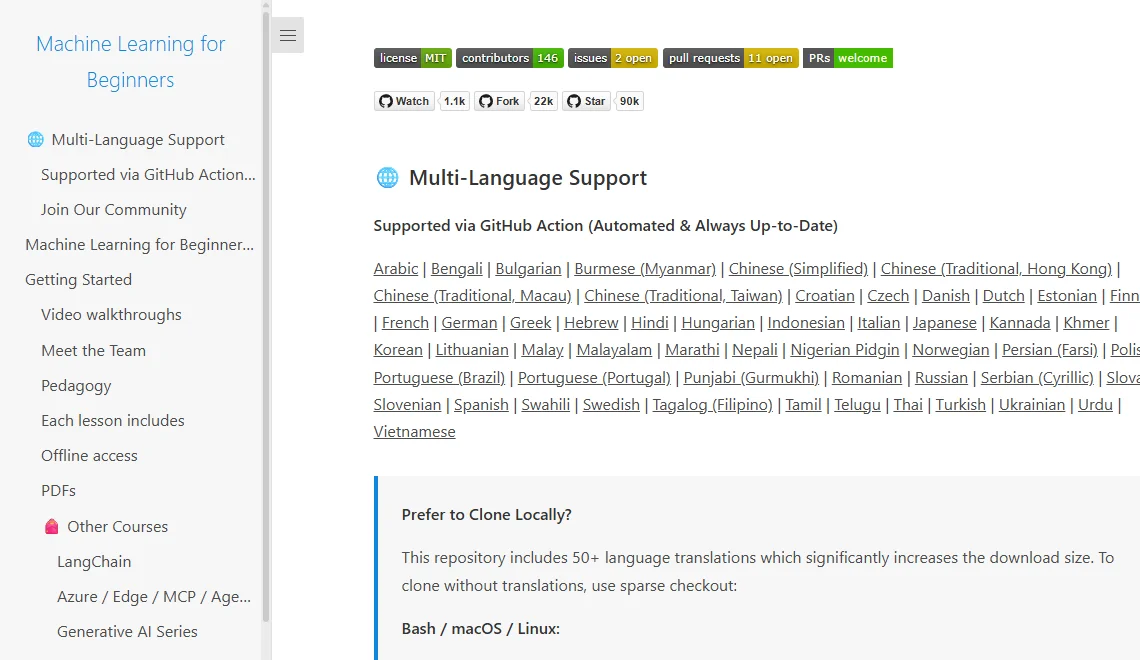The height and width of the screenshot is (660, 1140).
Task: Click the sidebar globe icon
Action: (35, 139)
